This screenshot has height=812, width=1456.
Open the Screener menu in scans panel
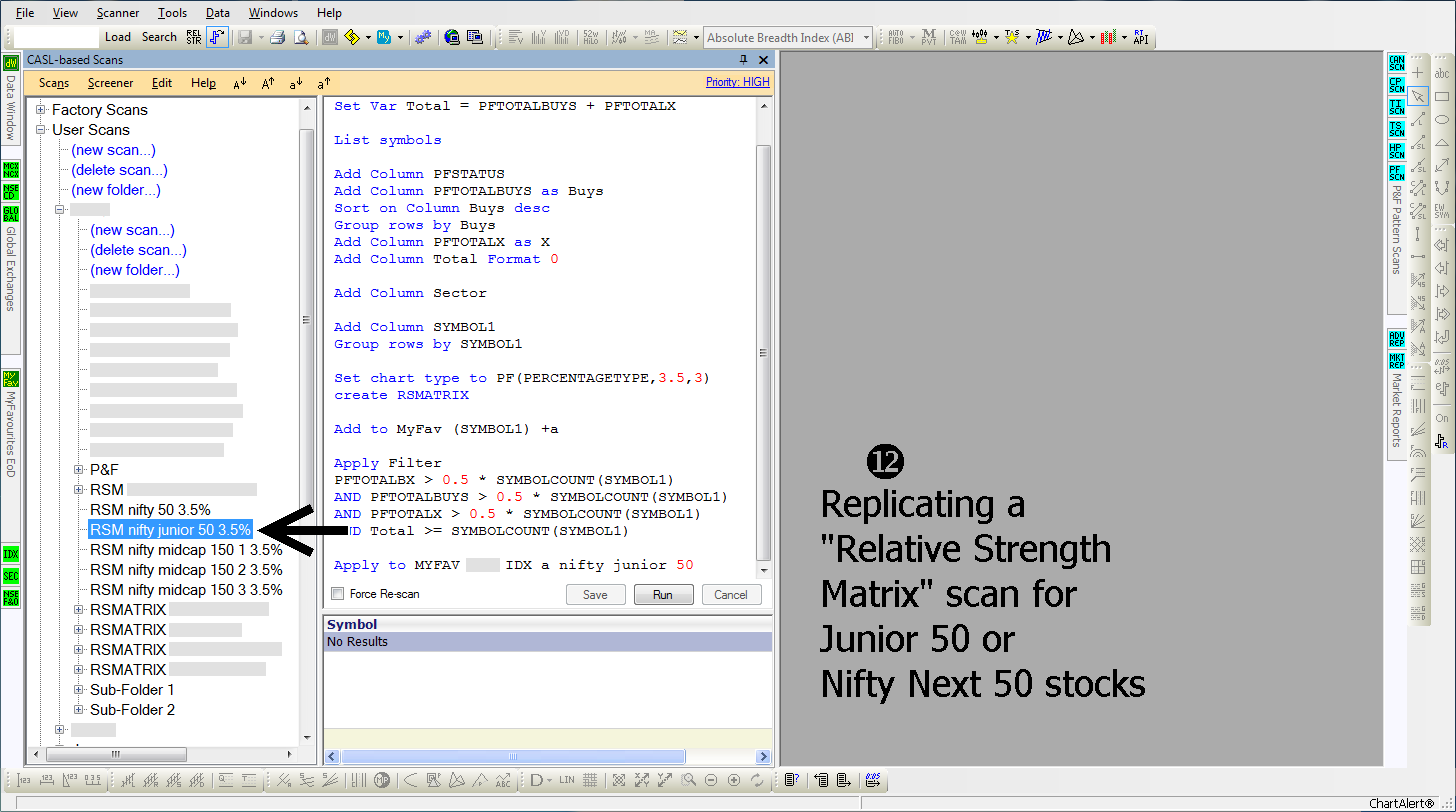tap(110, 84)
